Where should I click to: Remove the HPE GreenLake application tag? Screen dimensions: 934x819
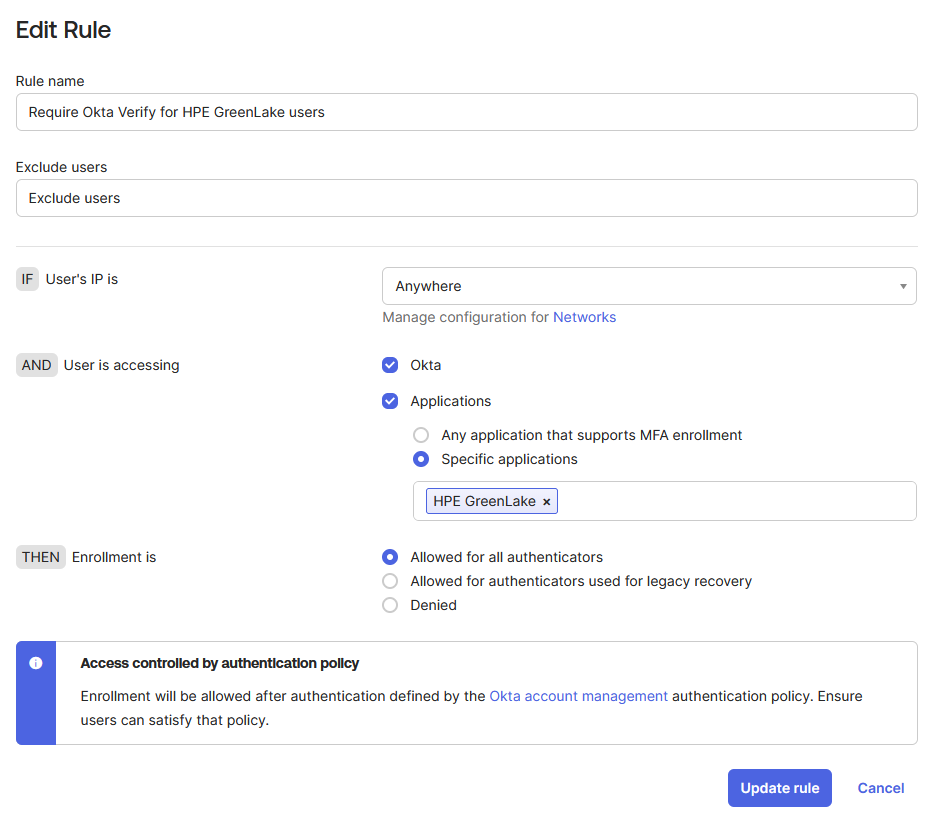tap(547, 502)
